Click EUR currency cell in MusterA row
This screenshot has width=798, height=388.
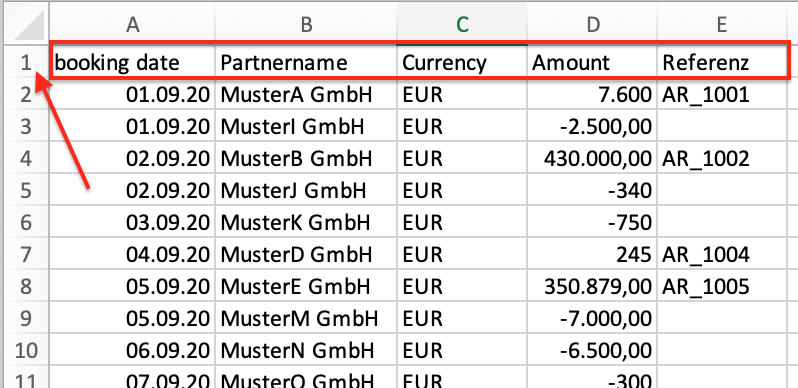click(x=462, y=95)
